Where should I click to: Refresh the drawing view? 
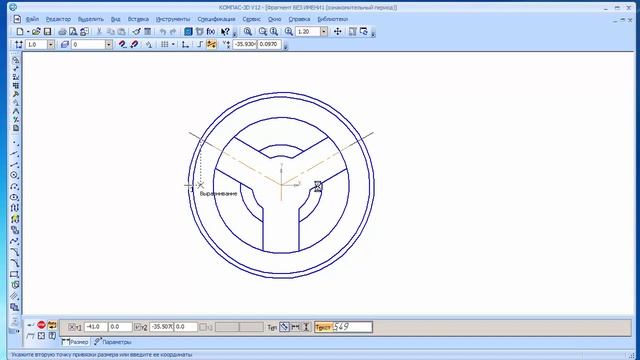364,31
